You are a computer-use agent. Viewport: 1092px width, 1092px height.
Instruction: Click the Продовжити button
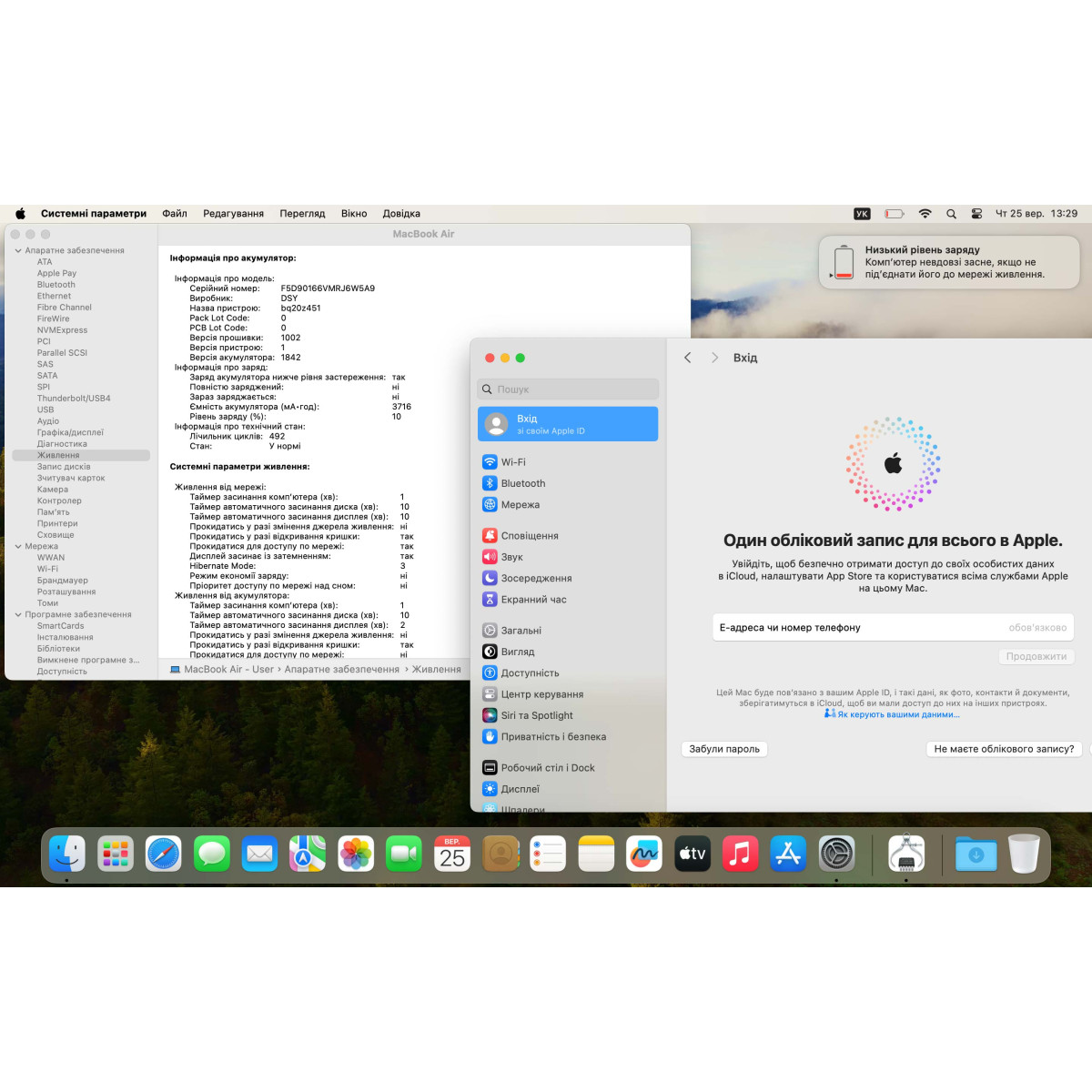(1036, 656)
